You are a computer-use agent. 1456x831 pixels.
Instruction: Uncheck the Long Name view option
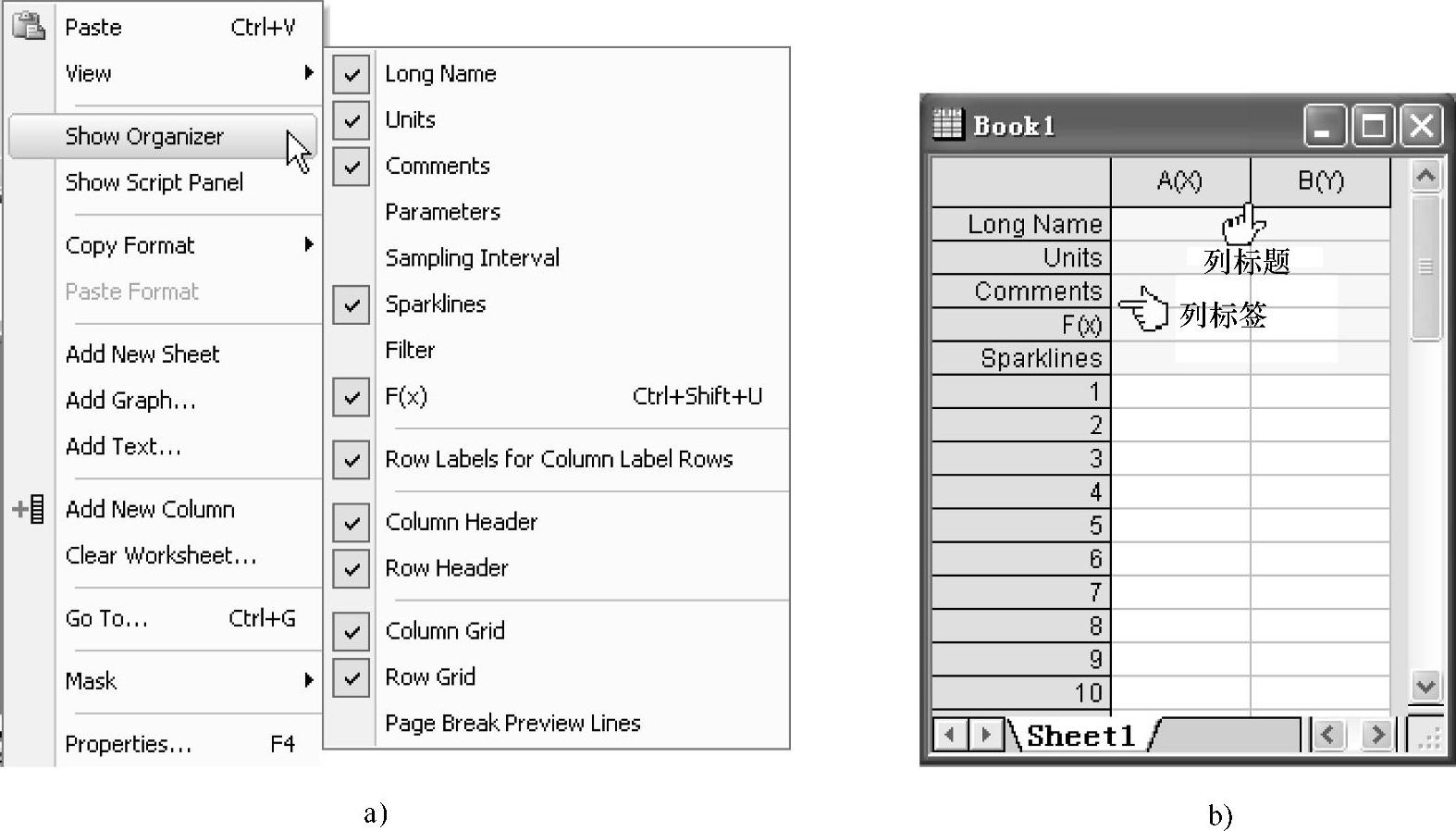(x=352, y=74)
